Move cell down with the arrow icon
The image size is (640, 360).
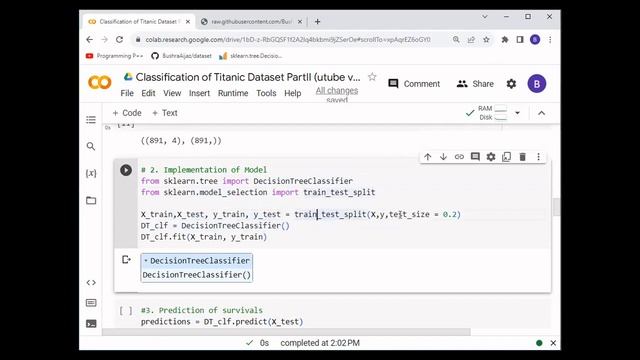pos(443,157)
